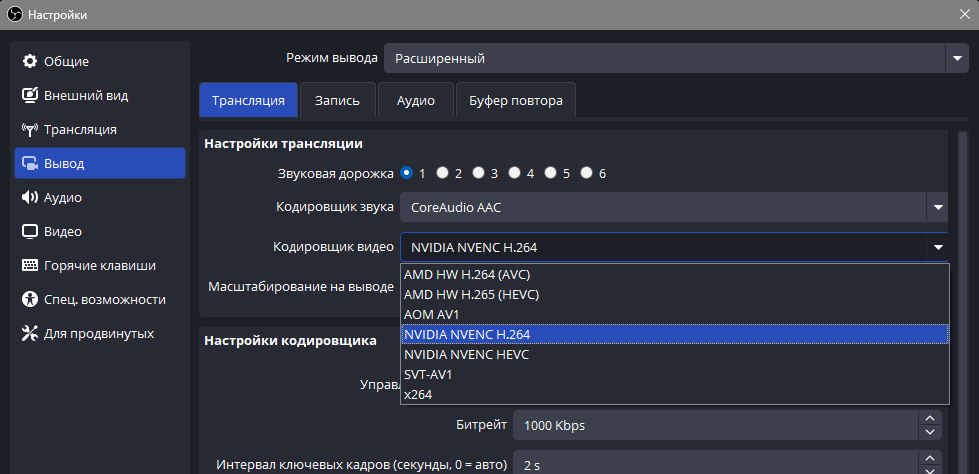Image resolution: width=979 pixels, height=474 pixels.
Task: Open Внешний вид settings category
Action: point(100,96)
